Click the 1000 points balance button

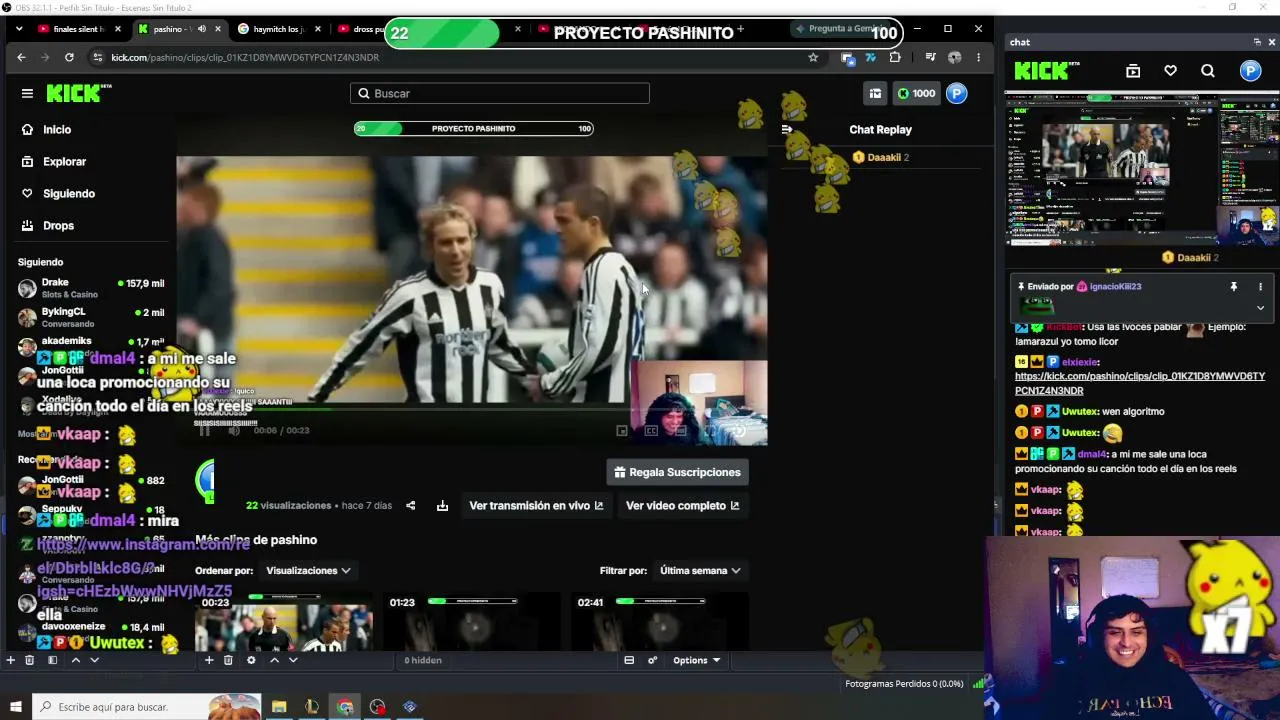[915, 93]
